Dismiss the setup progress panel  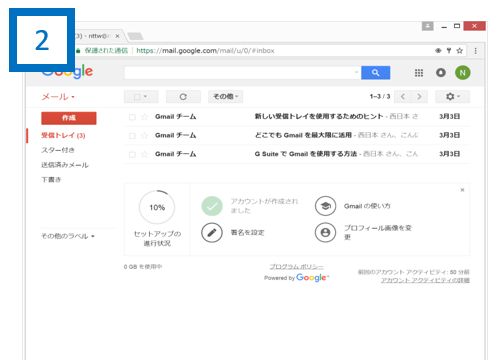coord(462,190)
